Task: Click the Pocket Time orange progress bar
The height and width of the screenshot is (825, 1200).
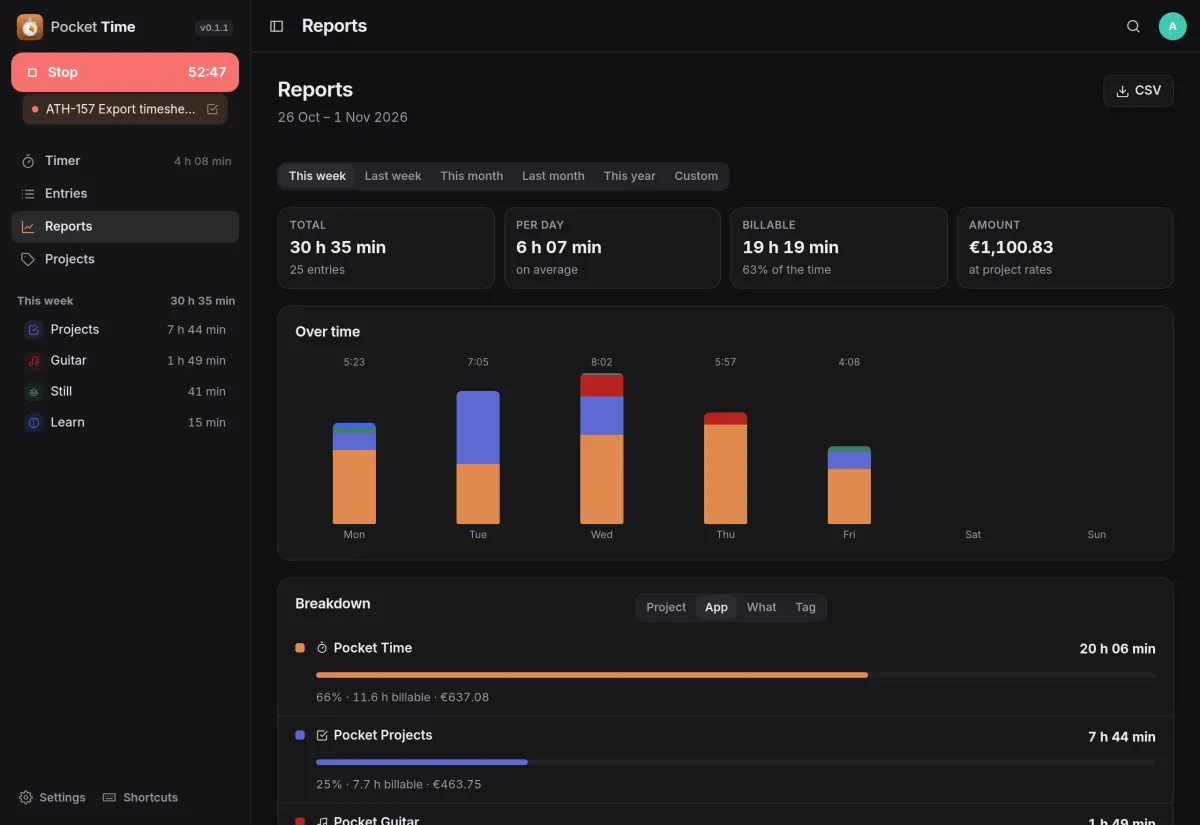Action: 592,675
